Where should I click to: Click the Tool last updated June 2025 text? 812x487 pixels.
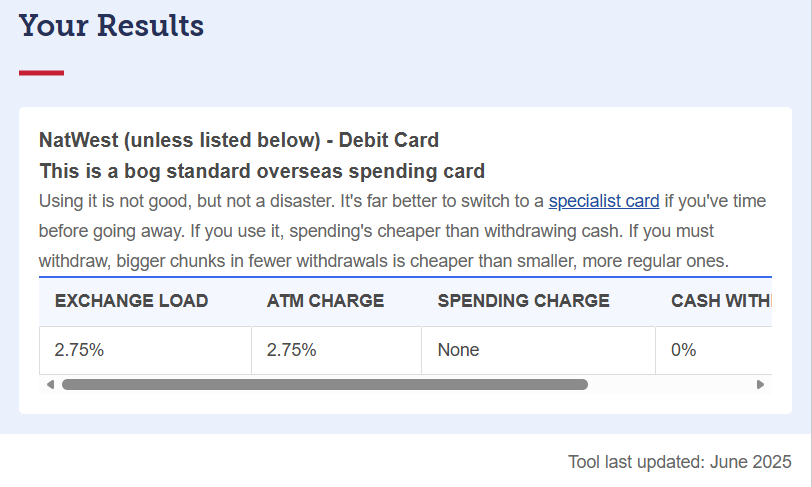click(679, 462)
